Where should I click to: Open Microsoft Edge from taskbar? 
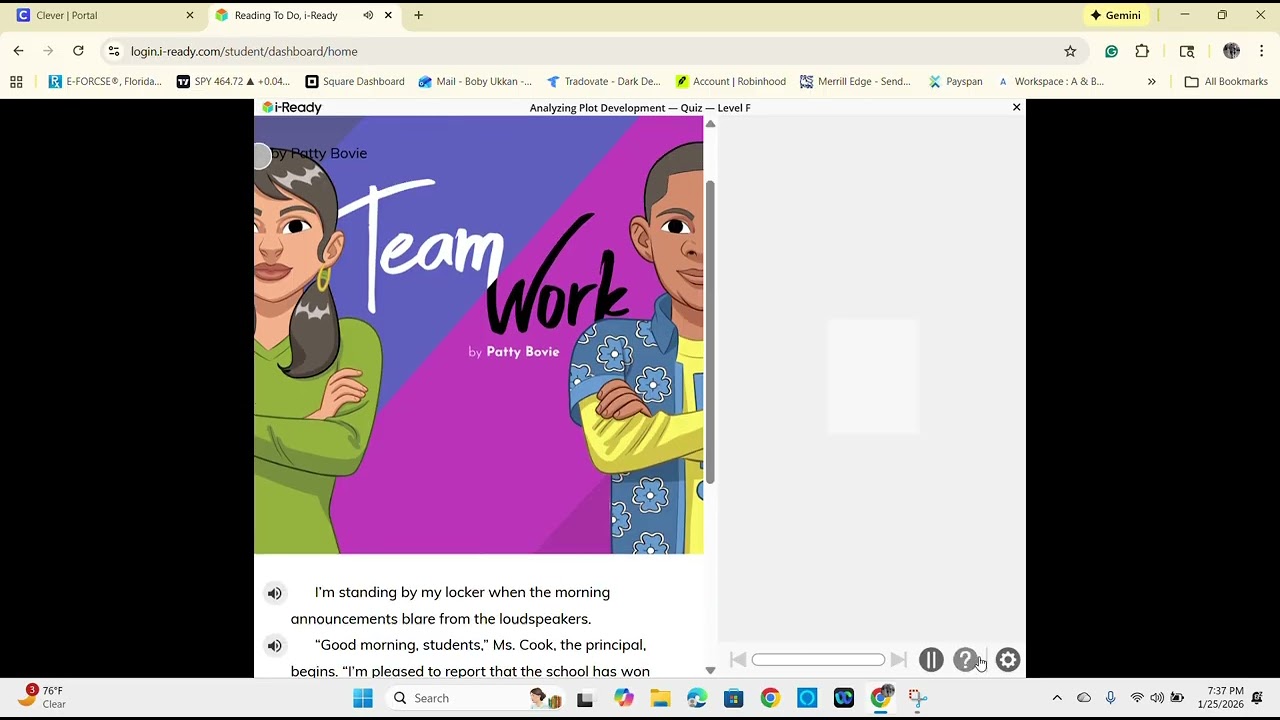pos(697,698)
